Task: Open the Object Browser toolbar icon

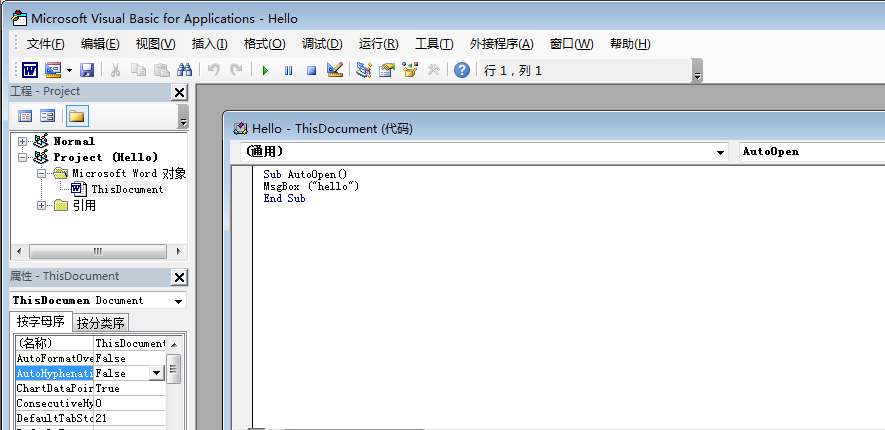Action: point(410,71)
